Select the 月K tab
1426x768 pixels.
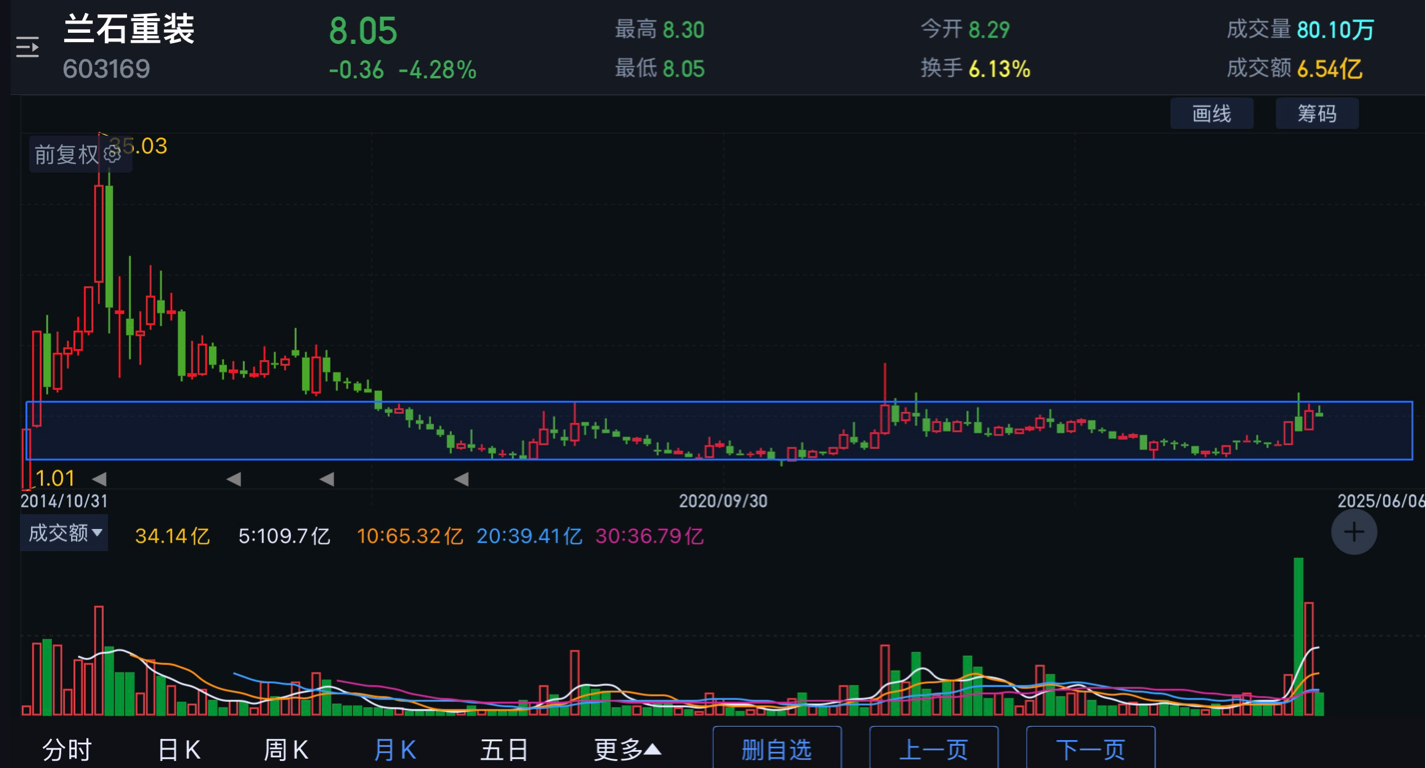point(394,749)
